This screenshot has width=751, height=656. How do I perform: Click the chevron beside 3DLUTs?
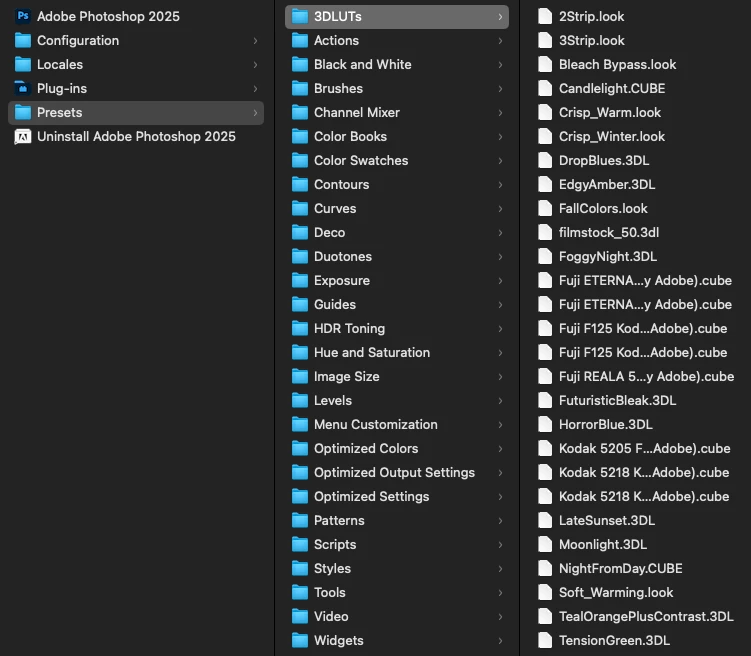pos(500,17)
